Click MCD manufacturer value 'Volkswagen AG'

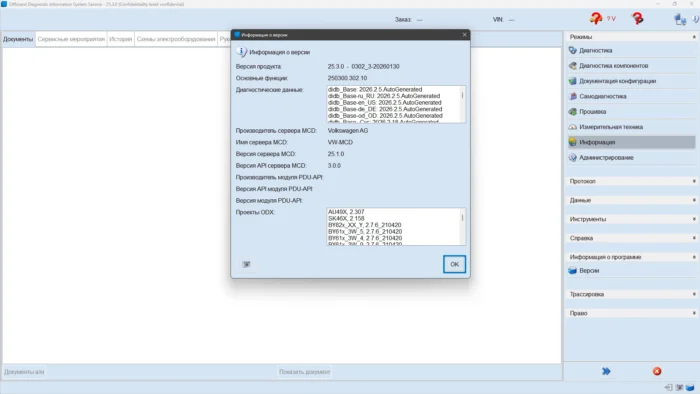coord(348,131)
